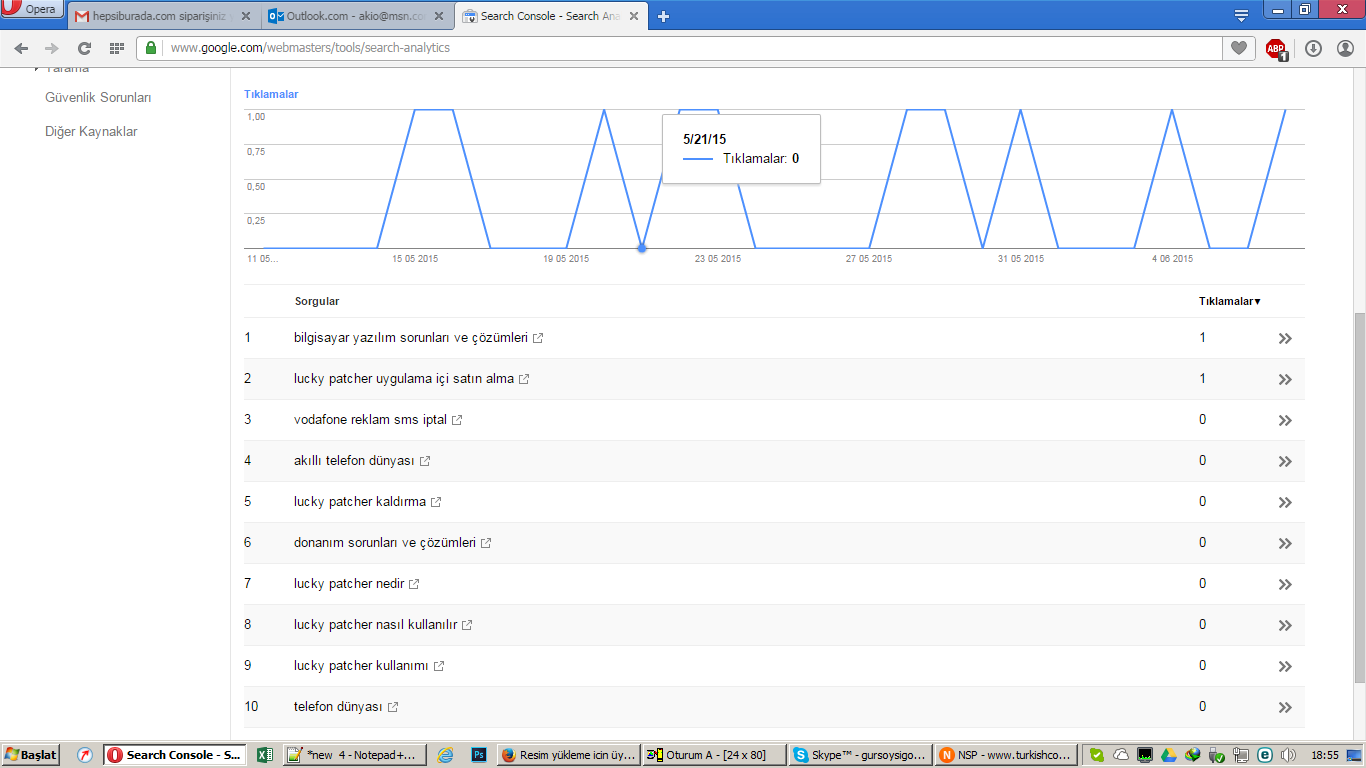Image resolution: width=1366 pixels, height=768 pixels.
Task: Open a new tab with the plus button
Action: pos(663,16)
